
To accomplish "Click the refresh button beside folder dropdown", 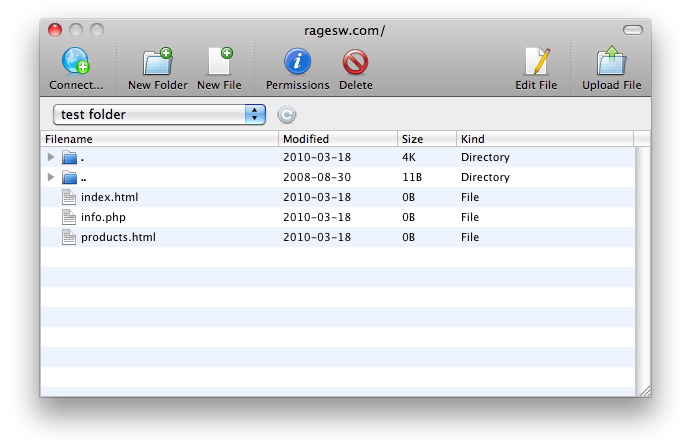I will coord(286,114).
